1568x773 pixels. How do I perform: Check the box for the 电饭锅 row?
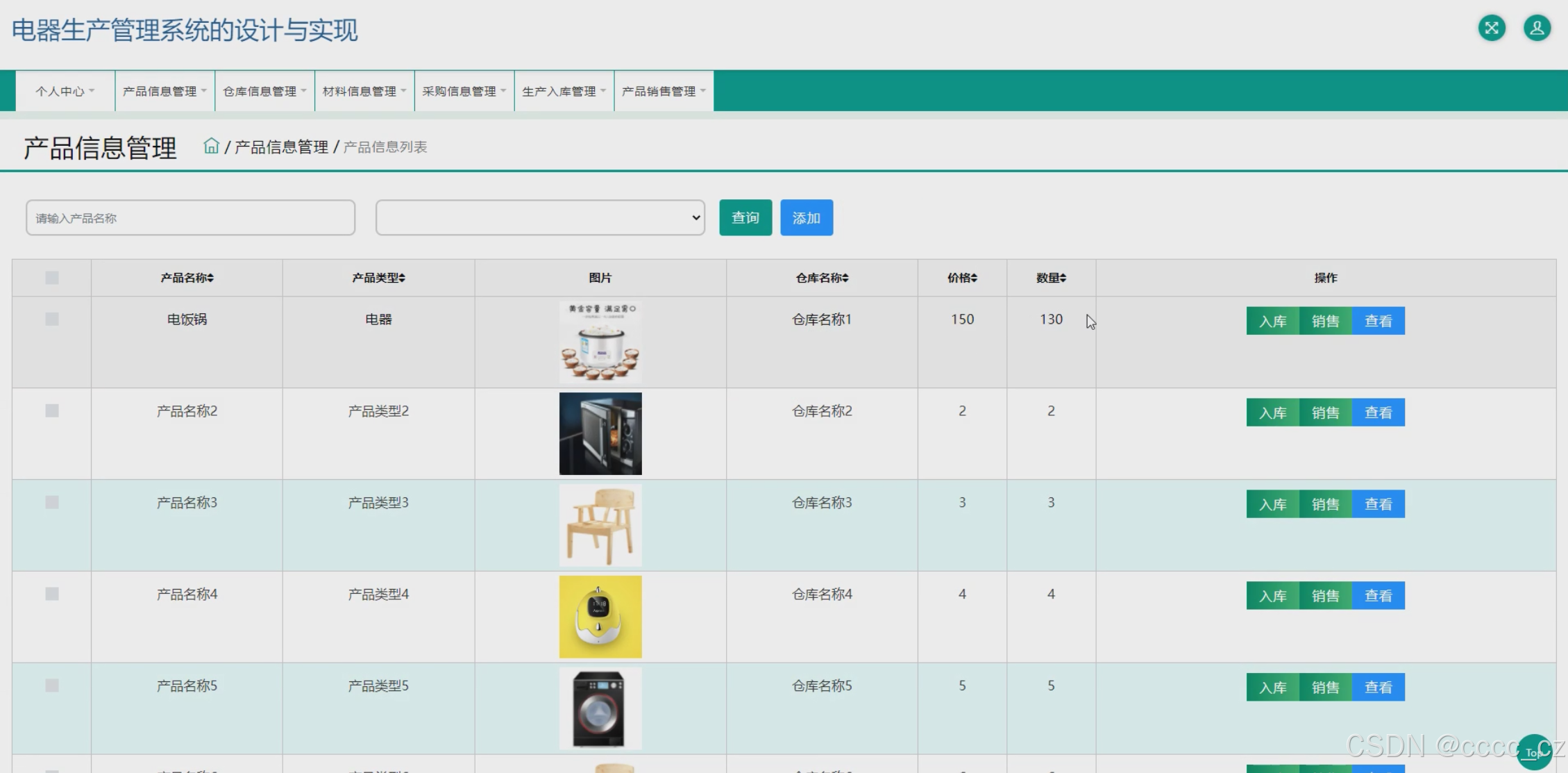(52, 319)
